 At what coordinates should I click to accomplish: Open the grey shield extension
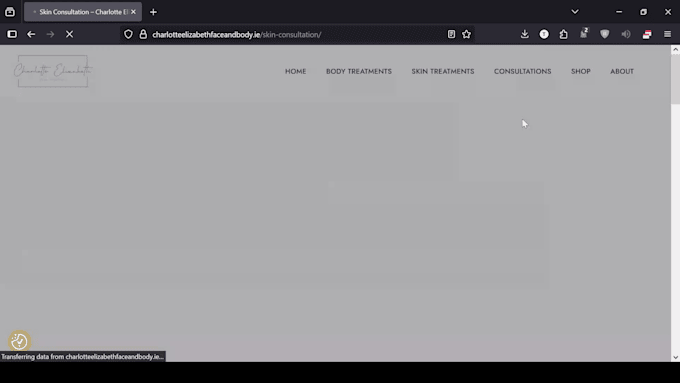tap(605, 34)
